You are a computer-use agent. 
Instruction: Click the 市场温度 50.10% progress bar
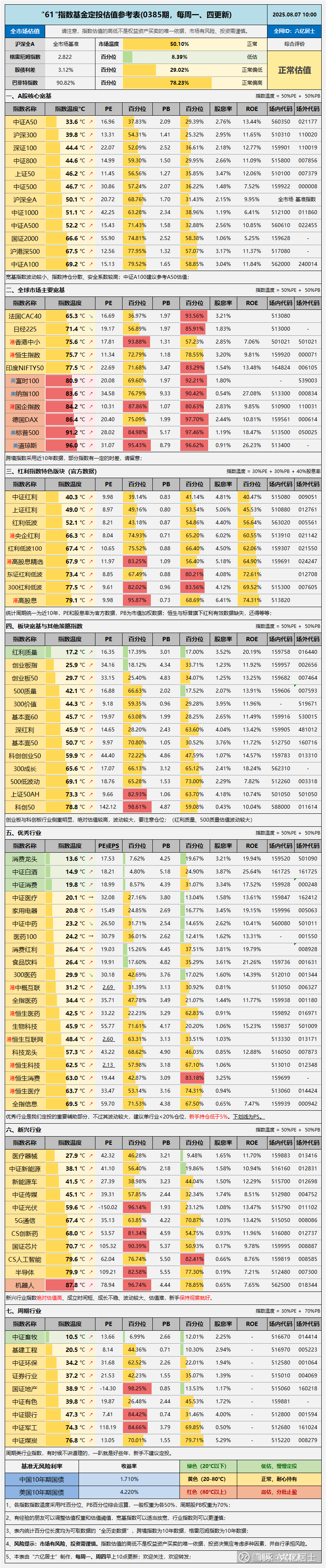coord(179,44)
